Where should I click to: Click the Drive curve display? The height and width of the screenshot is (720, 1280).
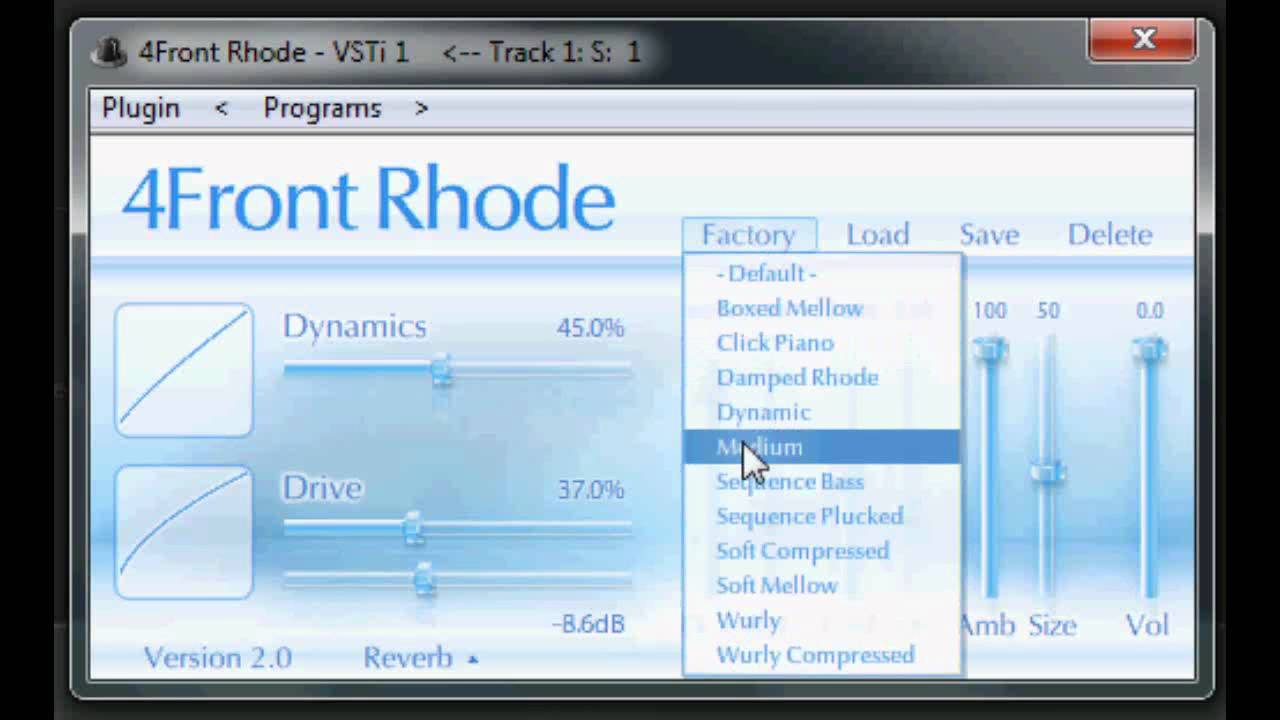point(184,532)
